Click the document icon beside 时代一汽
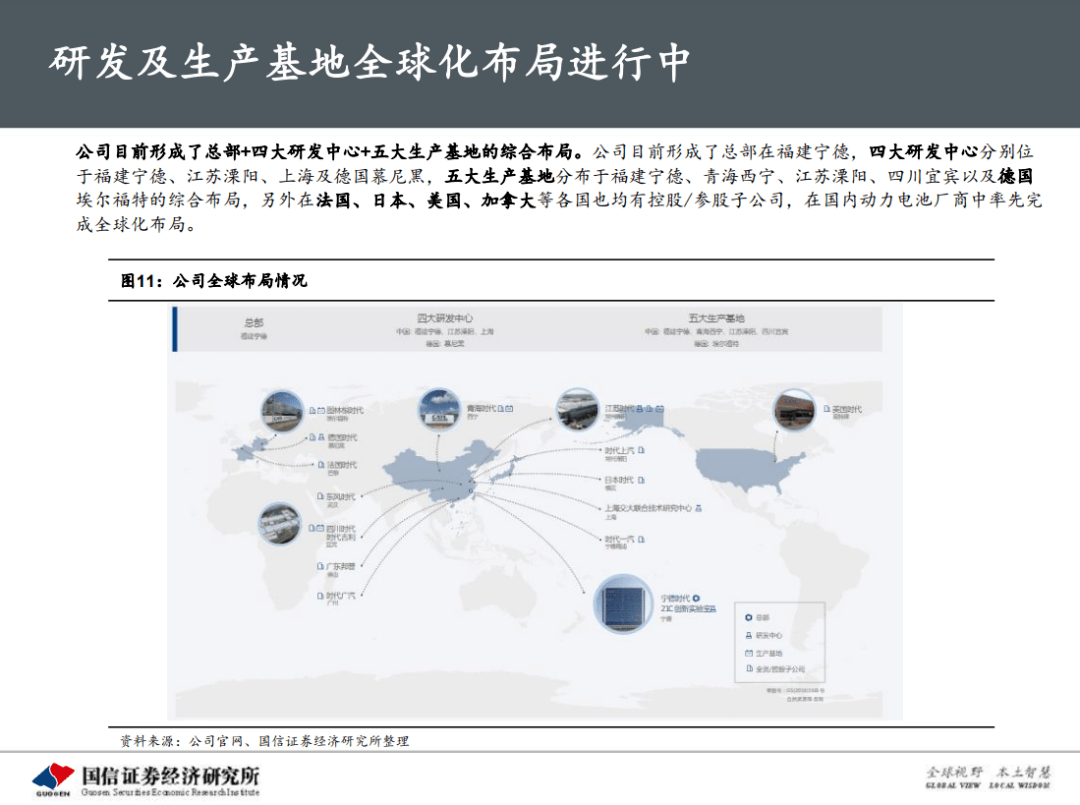Viewport: 1080px width, 805px height. tap(641, 539)
